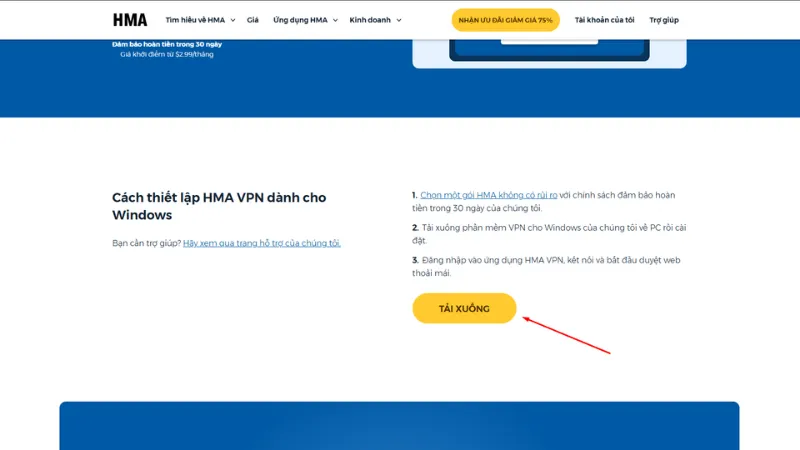The width and height of the screenshot is (800, 450).
Task: Open Tài khoản của tôi
Action: coord(604,20)
